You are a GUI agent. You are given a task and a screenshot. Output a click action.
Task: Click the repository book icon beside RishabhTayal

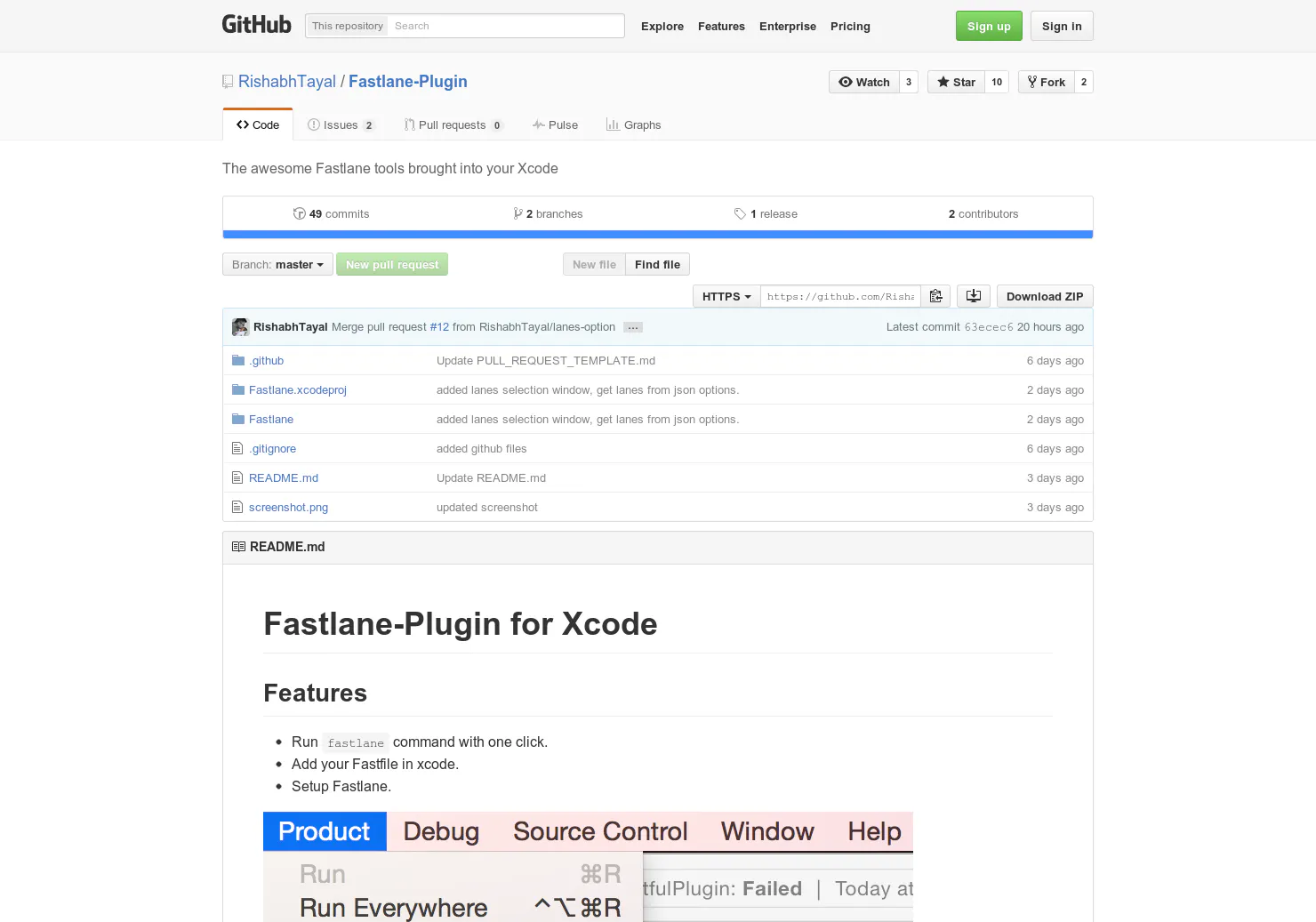pyautogui.click(x=228, y=82)
